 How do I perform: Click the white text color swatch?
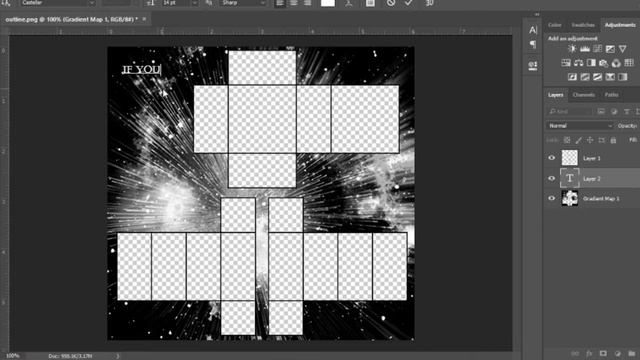click(x=328, y=3)
